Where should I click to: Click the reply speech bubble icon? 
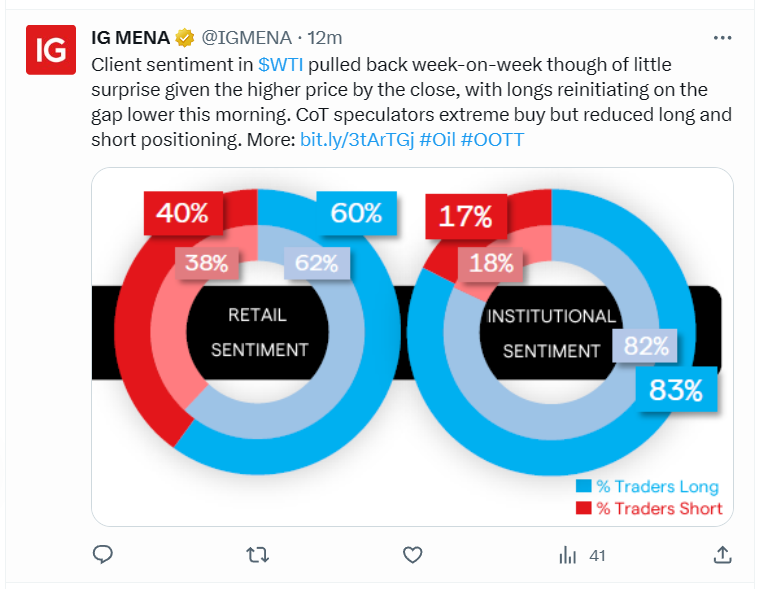pyautogui.click(x=103, y=554)
